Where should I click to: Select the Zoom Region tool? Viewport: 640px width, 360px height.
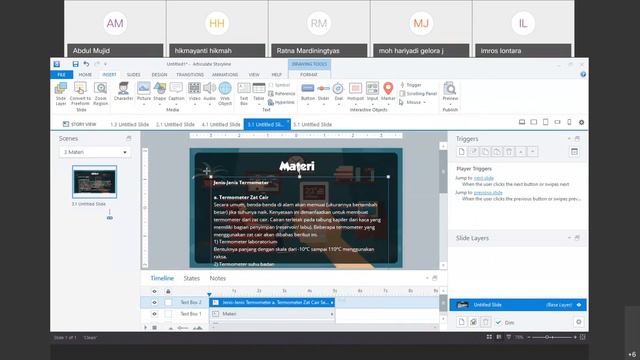tap(100, 93)
